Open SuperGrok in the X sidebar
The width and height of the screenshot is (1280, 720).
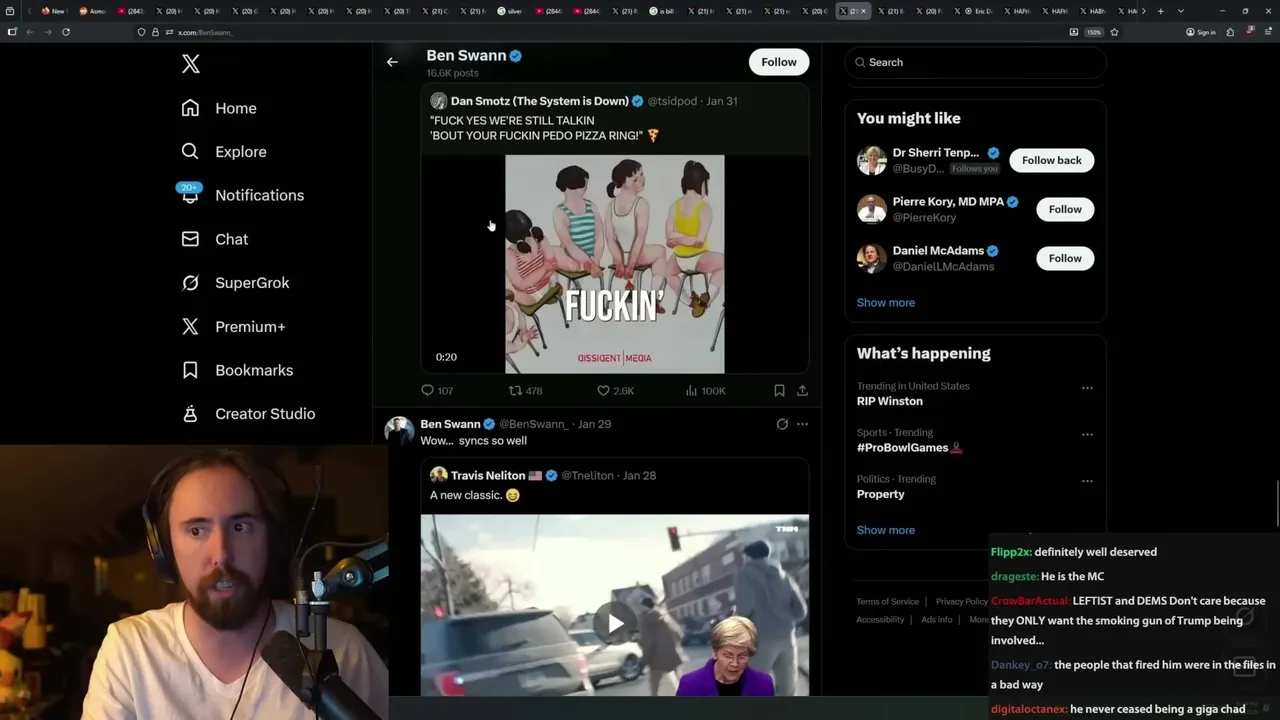tap(236, 283)
